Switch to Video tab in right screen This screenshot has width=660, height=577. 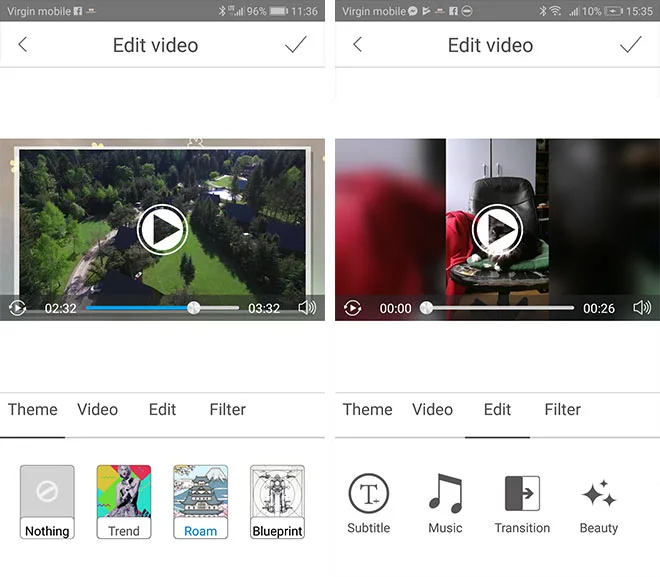pos(432,409)
